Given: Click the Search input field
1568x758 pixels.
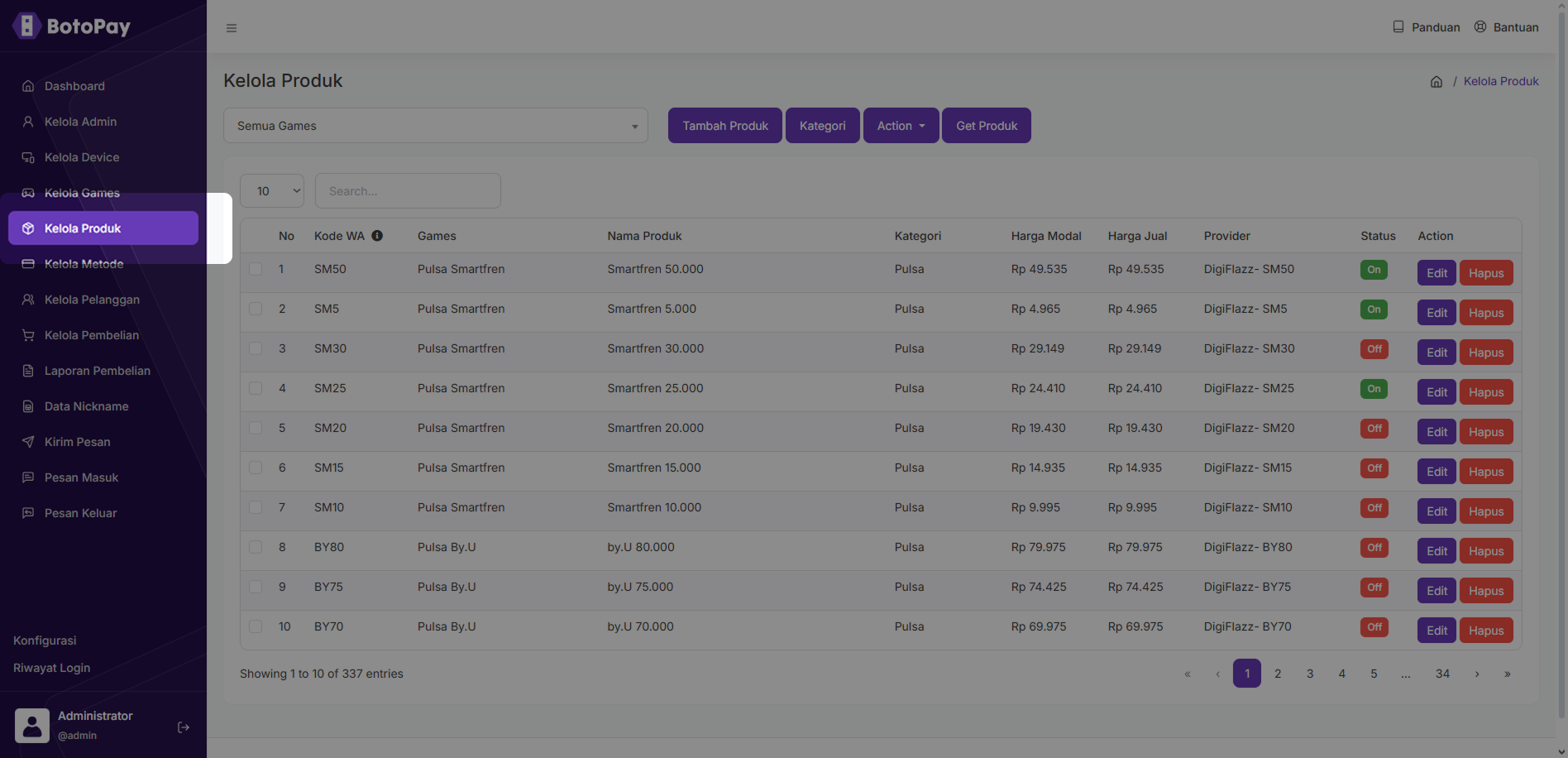Looking at the screenshot, I should pos(408,191).
